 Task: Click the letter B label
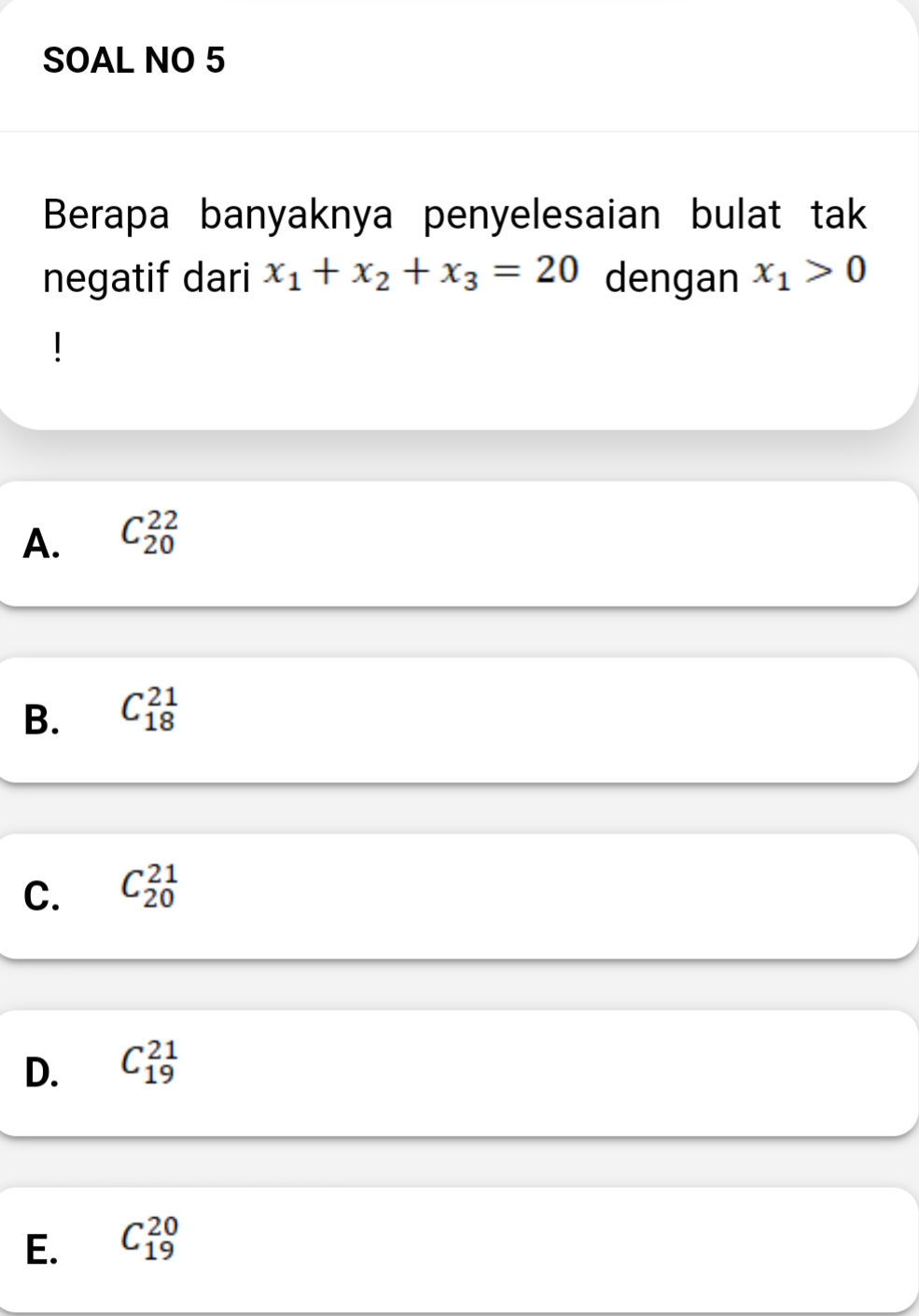[43, 720]
